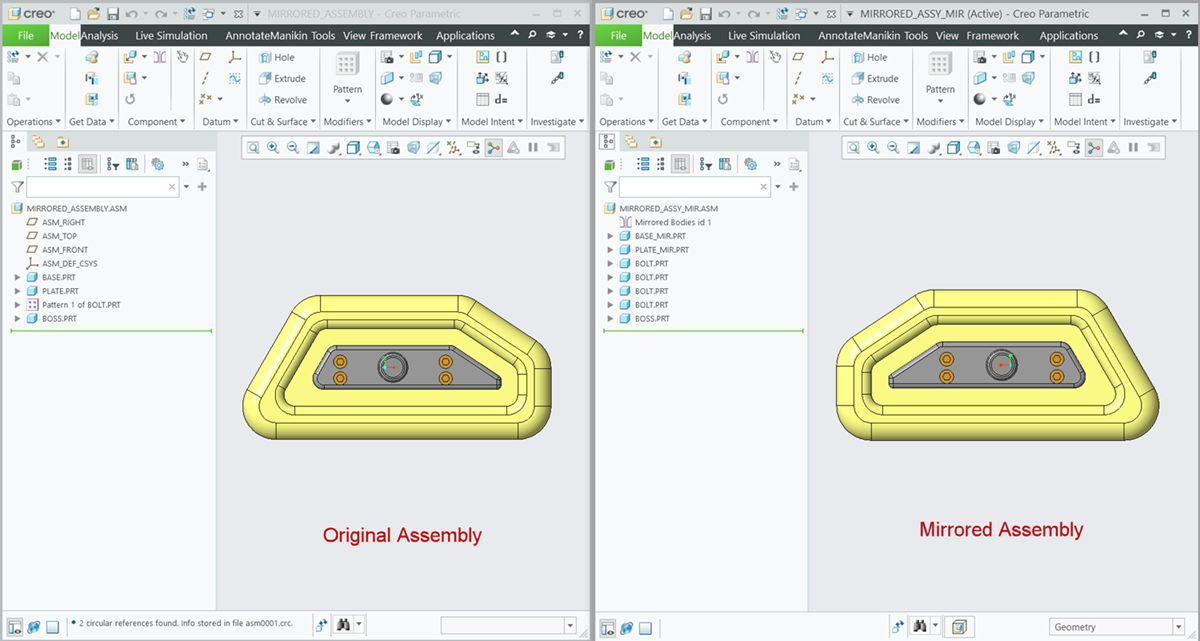Switch to the Live Simulation tab
The height and width of the screenshot is (641, 1200).
[170, 35]
